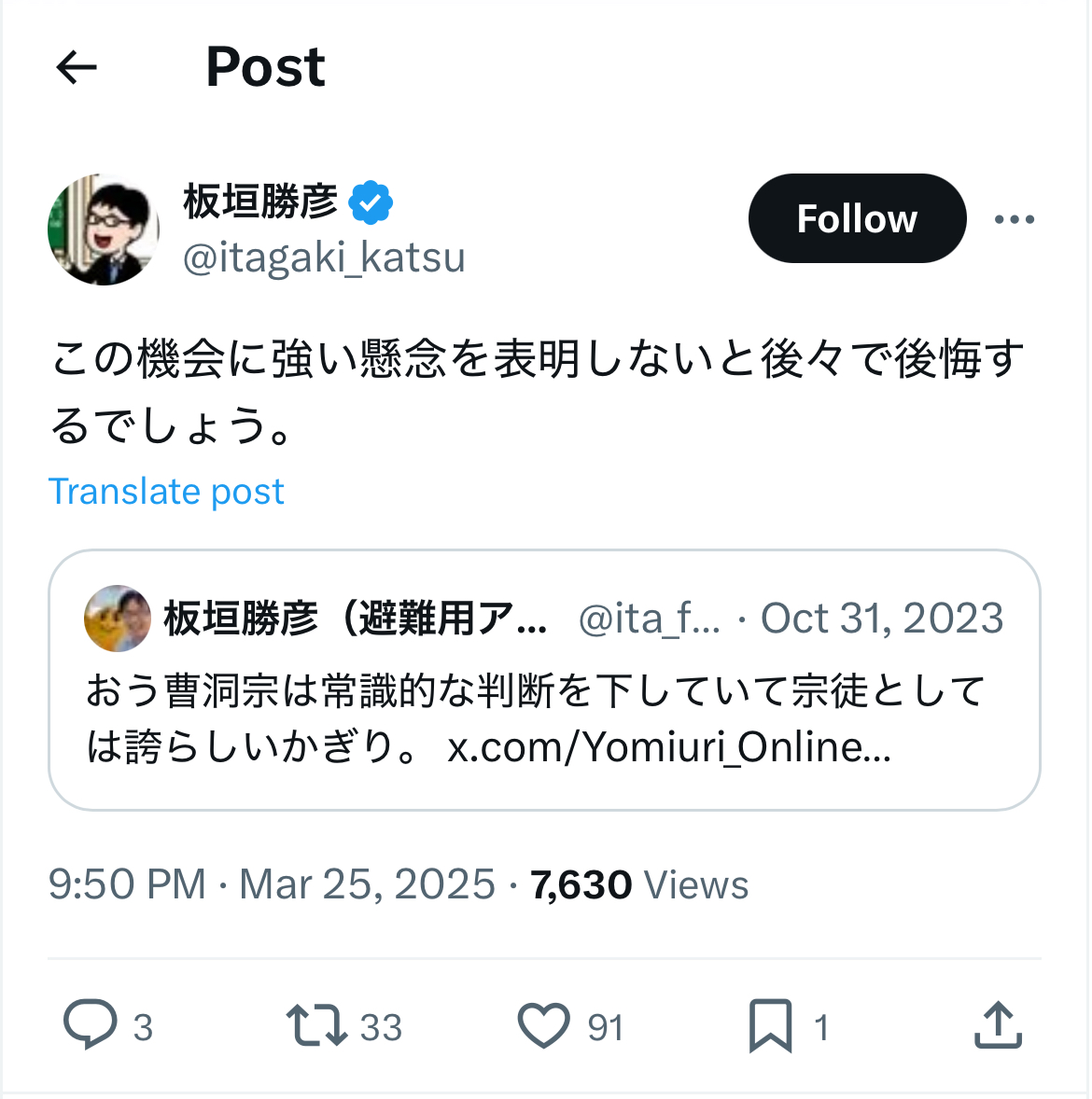
Task: Open the @itagaki_katsu handle
Action: (x=324, y=257)
